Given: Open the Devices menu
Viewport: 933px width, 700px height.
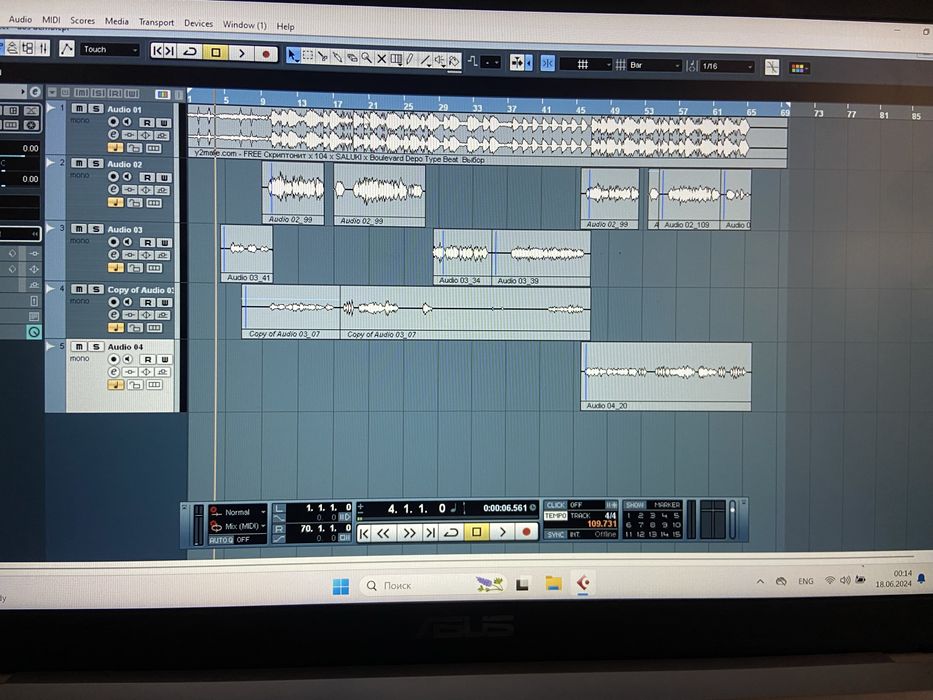Looking at the screenshot, I should [x=198, y=23].
